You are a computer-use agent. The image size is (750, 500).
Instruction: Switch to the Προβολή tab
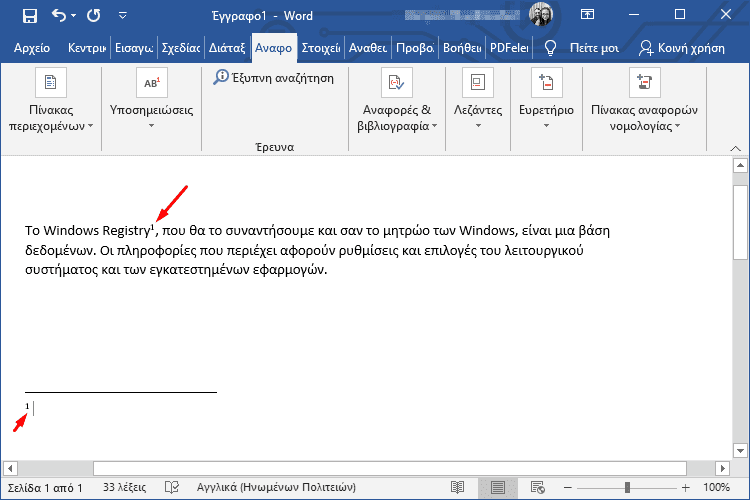[415, 48]
